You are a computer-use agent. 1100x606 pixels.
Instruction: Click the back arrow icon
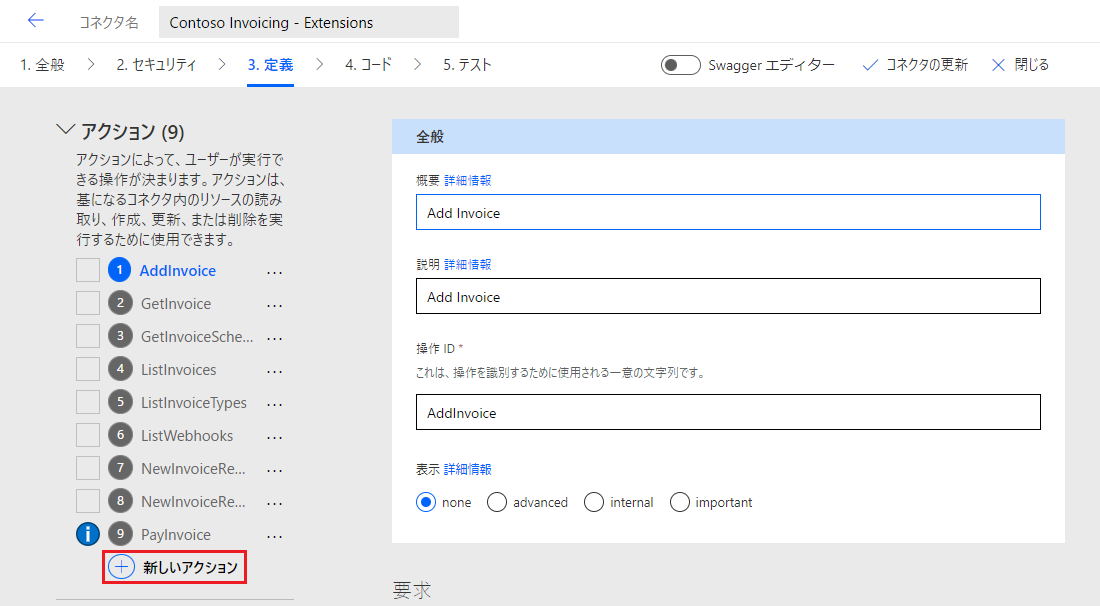tap(36, 21)
